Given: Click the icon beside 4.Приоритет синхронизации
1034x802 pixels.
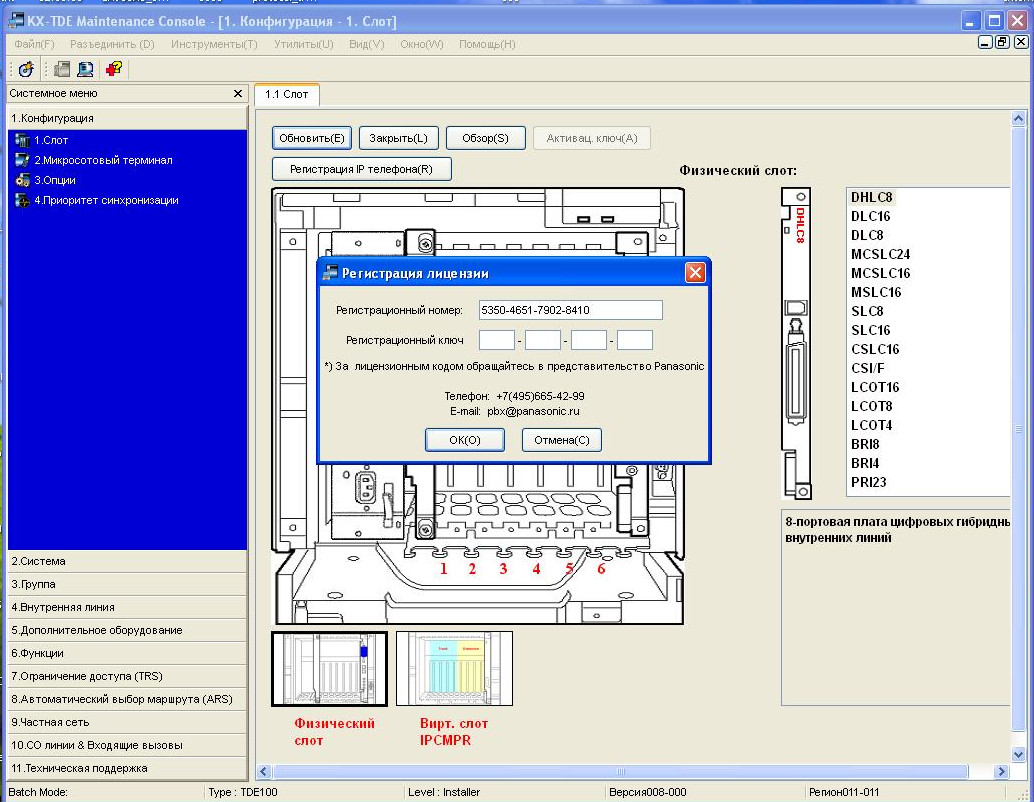Looking at the screenshot, I should coord(22,200).
